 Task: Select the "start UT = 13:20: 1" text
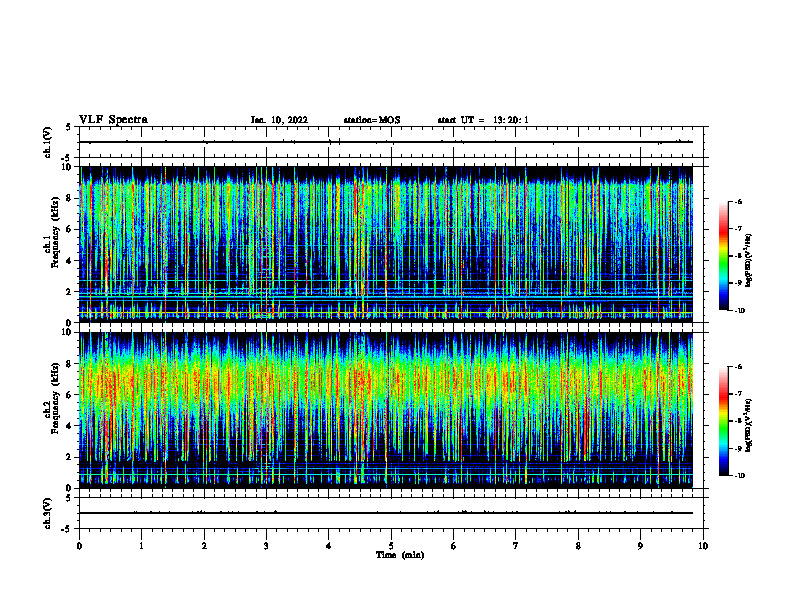coord(483,120)
